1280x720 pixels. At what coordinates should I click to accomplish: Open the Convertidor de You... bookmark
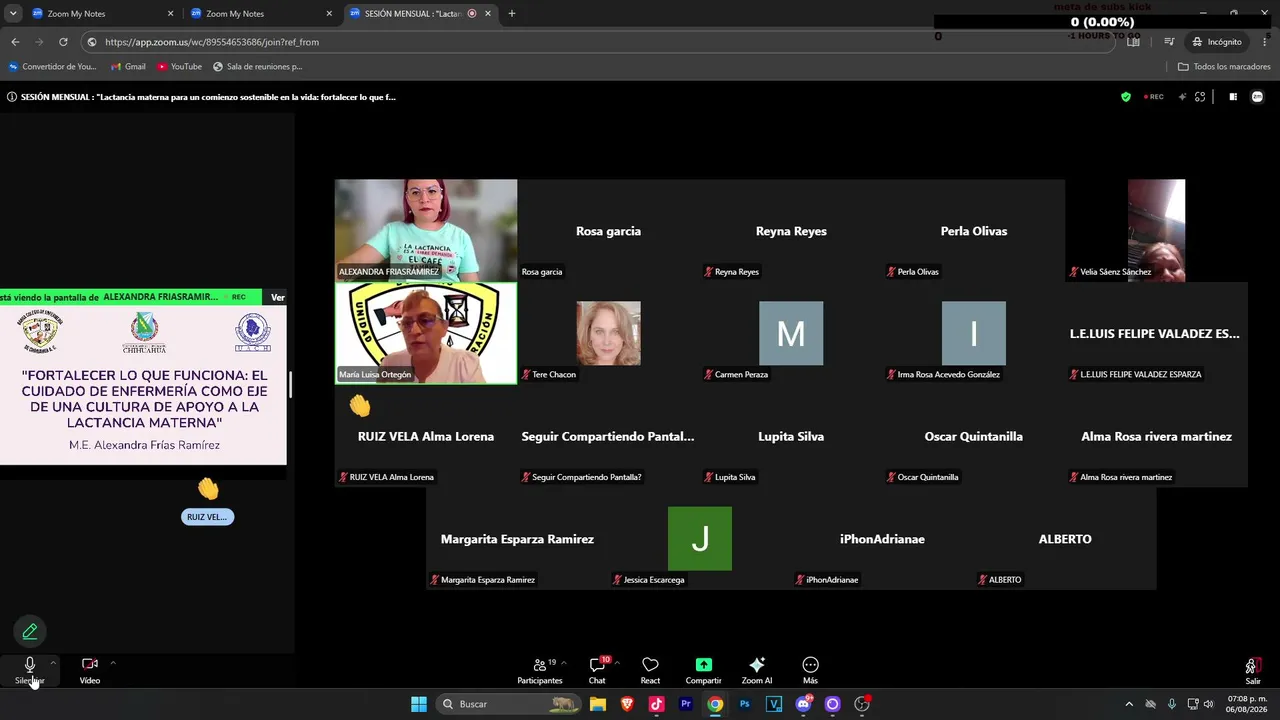[52, 67]
